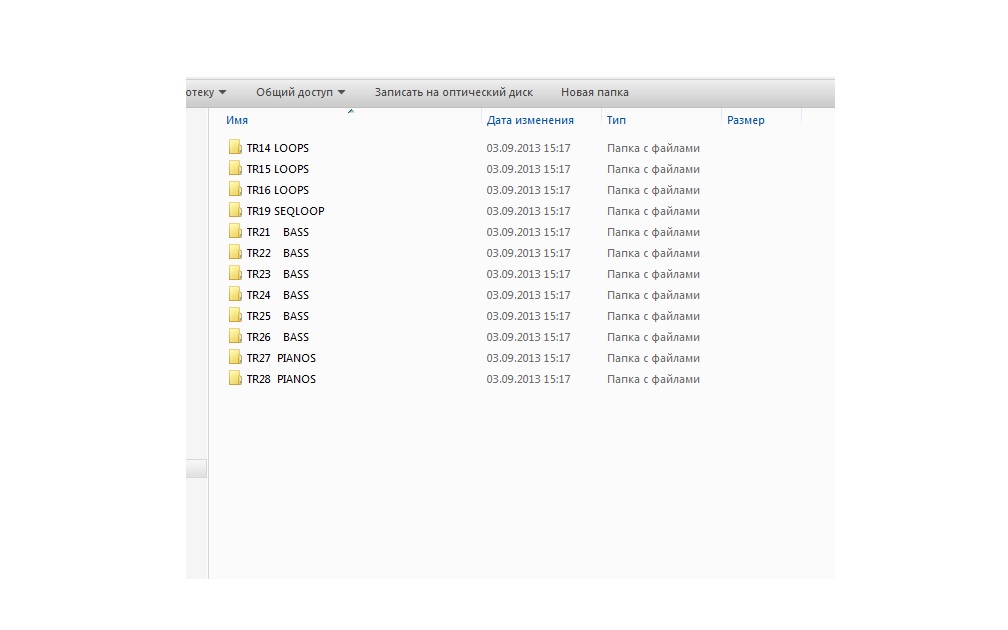Select the TR22 BASS folder name

coord(278,253)
